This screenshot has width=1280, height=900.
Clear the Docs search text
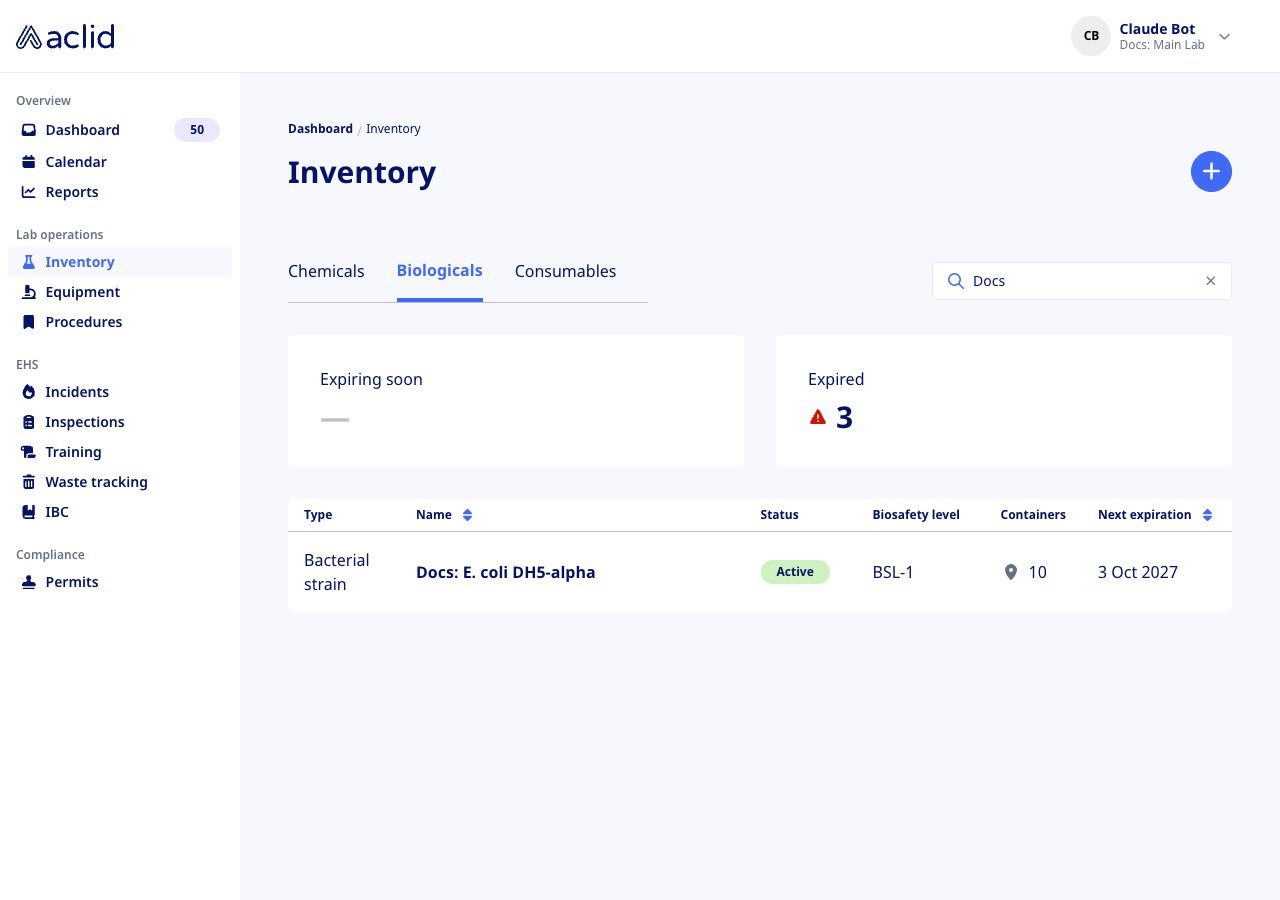tap(1210, 281)
